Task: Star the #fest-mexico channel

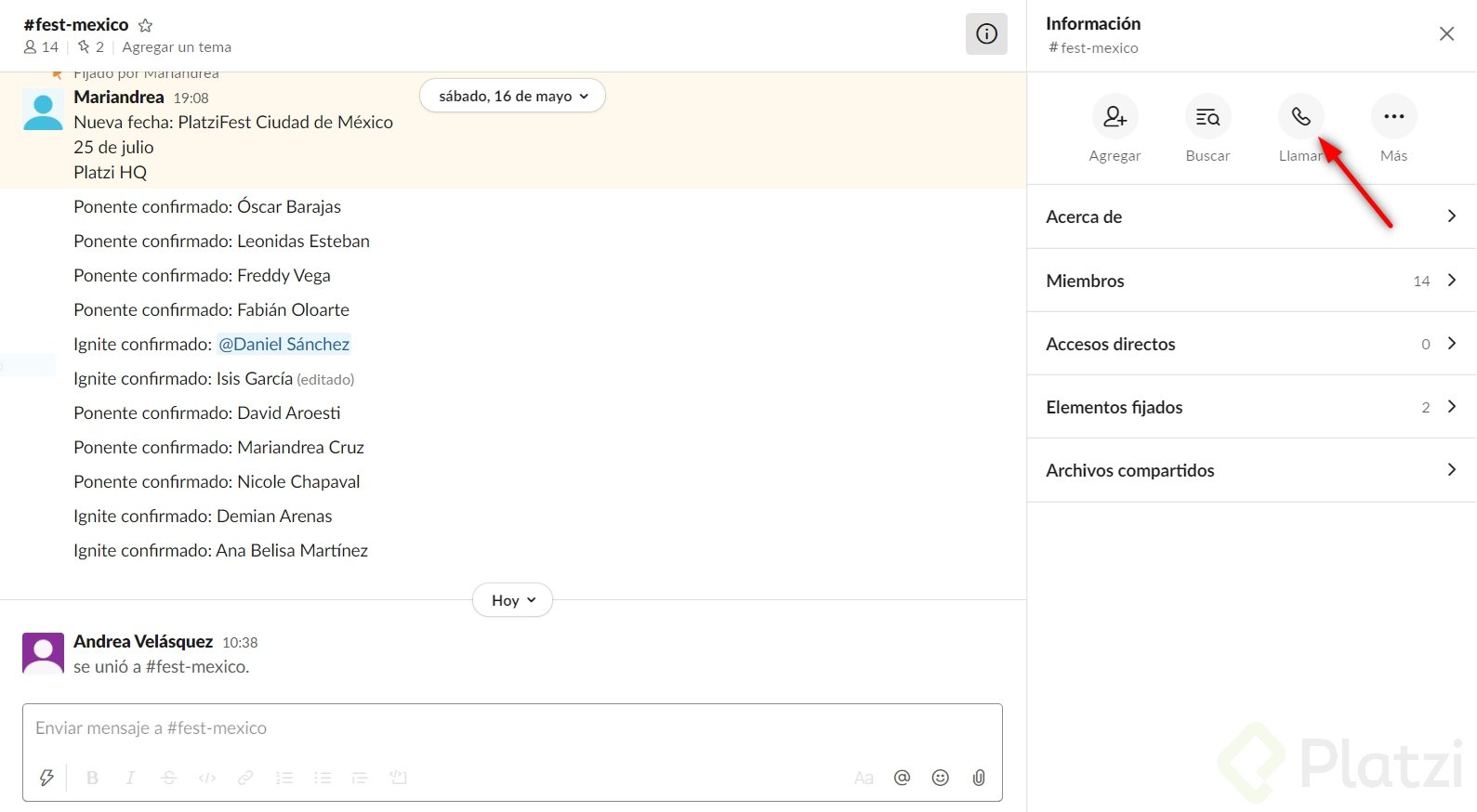Action: pyautogui.click(x=145, y=25)
